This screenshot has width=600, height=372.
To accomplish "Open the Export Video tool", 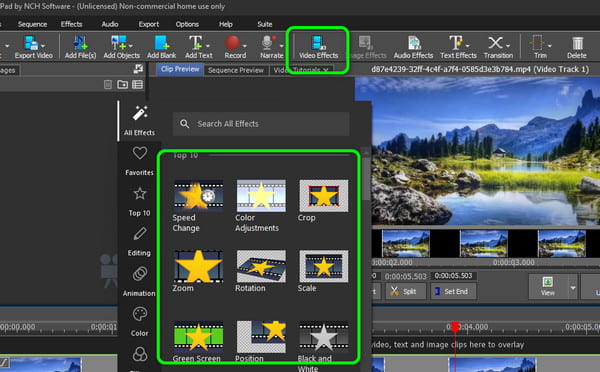I will tap(33, 47).
